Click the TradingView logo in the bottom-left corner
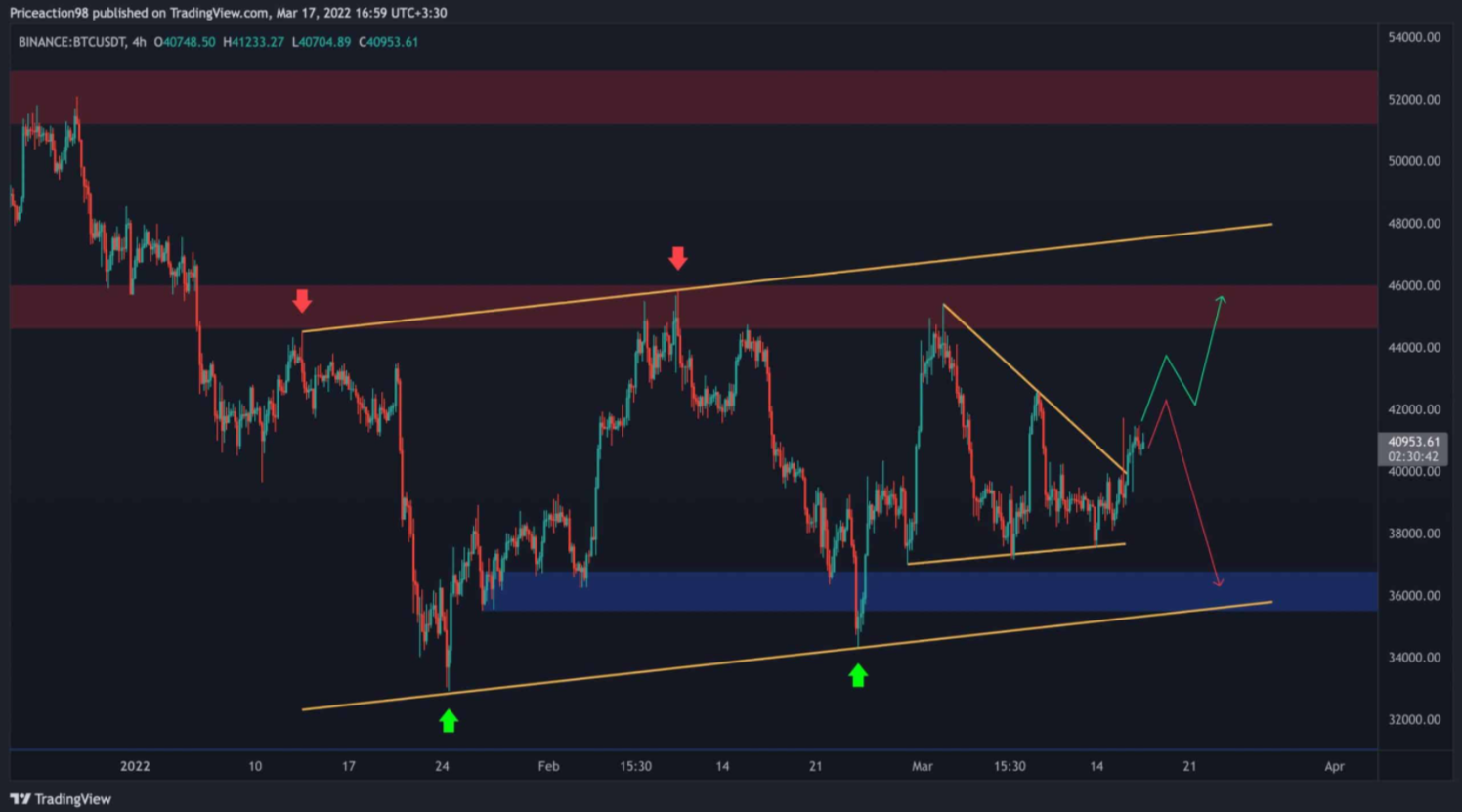This screenshot has height=812, width=1462. (61, 799)
